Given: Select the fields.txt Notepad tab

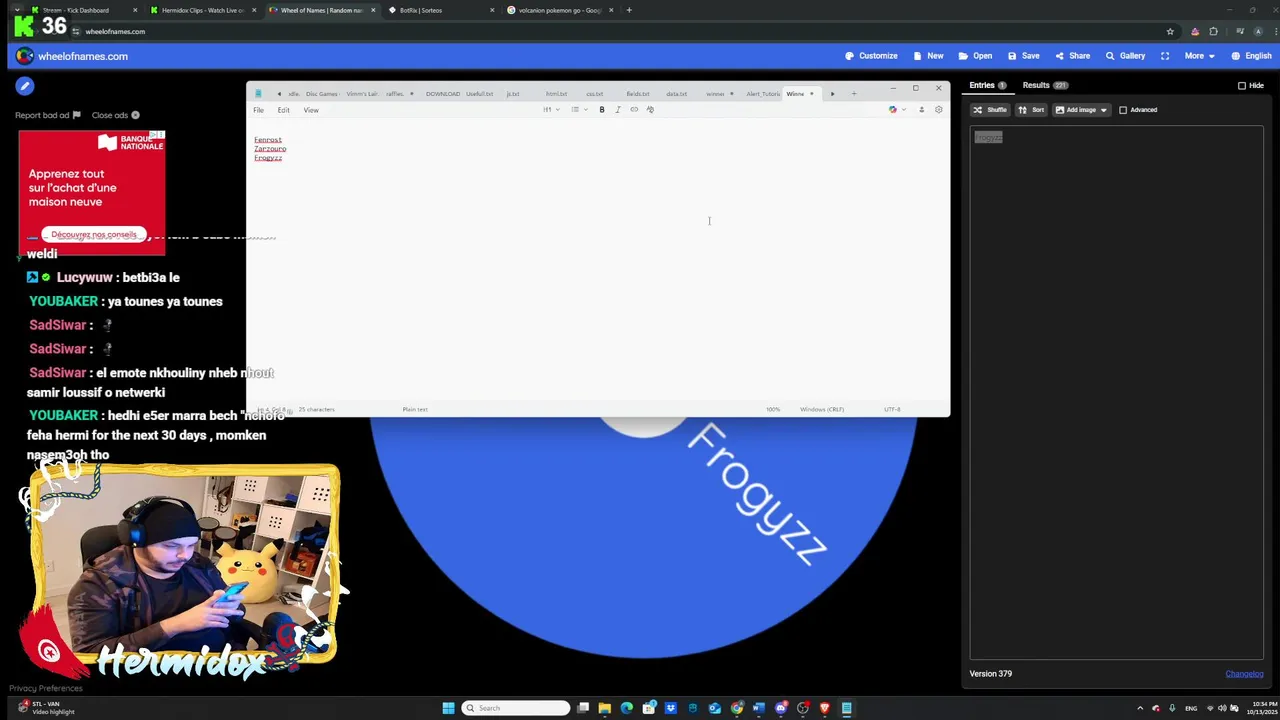Looking at the screenshot, I should pyautogui.click(x=637, y=94).
